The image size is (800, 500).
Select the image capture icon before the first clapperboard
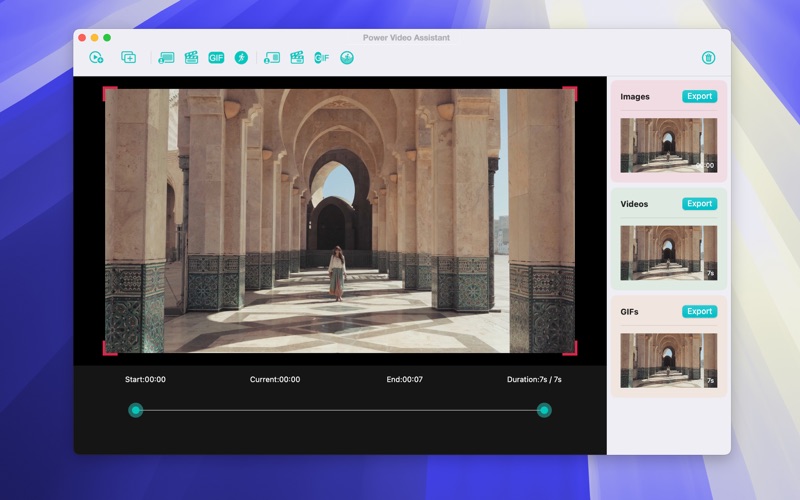click(166, 58)
